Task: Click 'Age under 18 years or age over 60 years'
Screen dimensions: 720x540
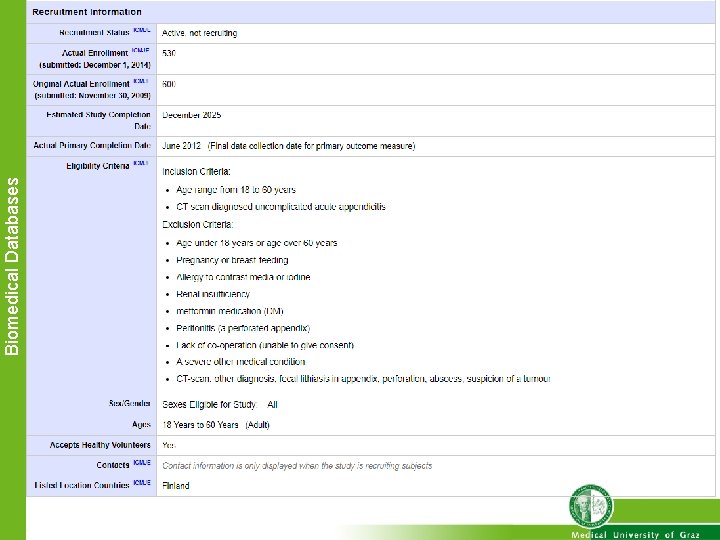Action: [x=257, y=243]
